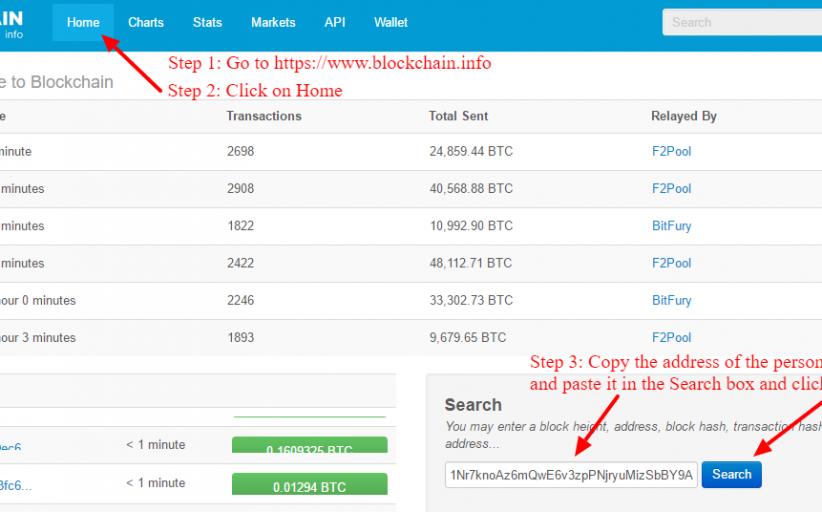Viewport: 822px width, 512px height.
Task: Open the Charts menu item
Action: (x=146, y=22)
